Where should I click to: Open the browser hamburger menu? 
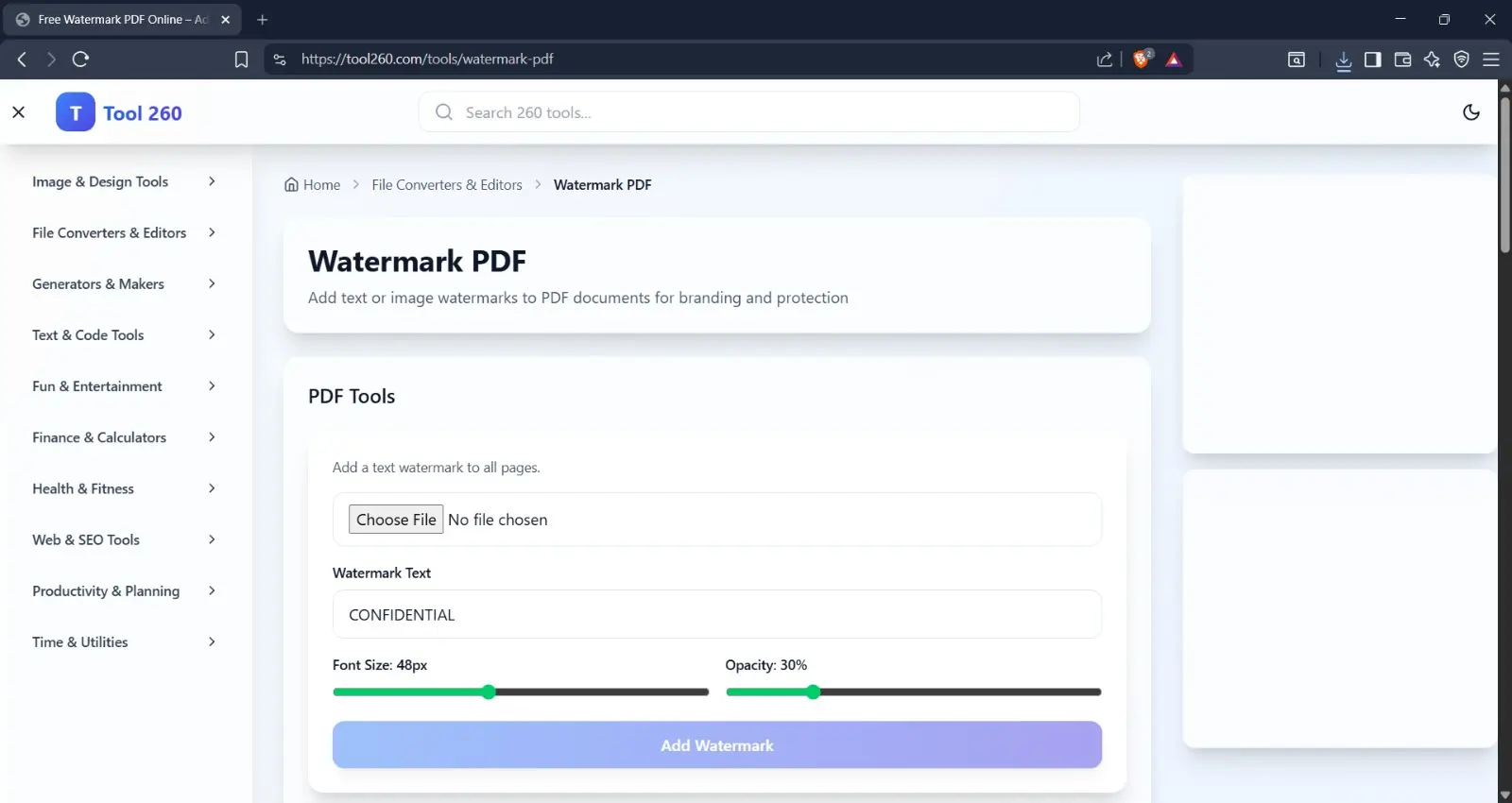(1491, 60)
